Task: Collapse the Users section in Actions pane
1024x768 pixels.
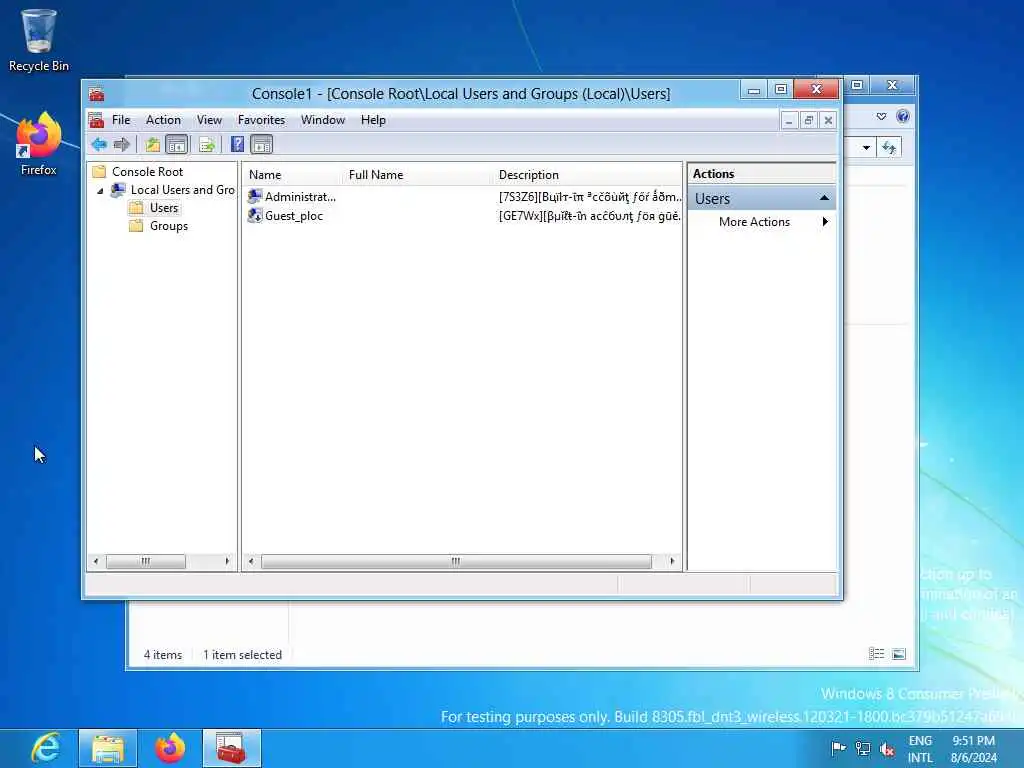Action: [824, 199]
